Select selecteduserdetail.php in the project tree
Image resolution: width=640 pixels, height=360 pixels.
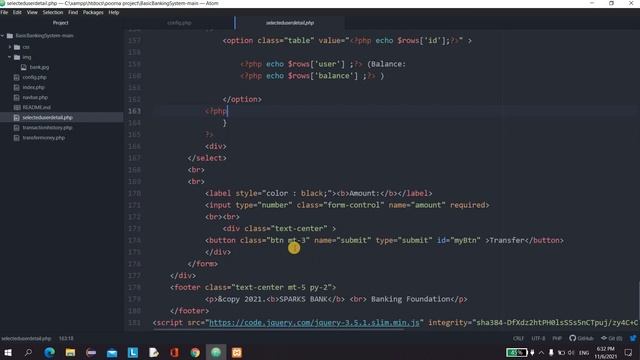pyautogui.click(x=47, y=118)
